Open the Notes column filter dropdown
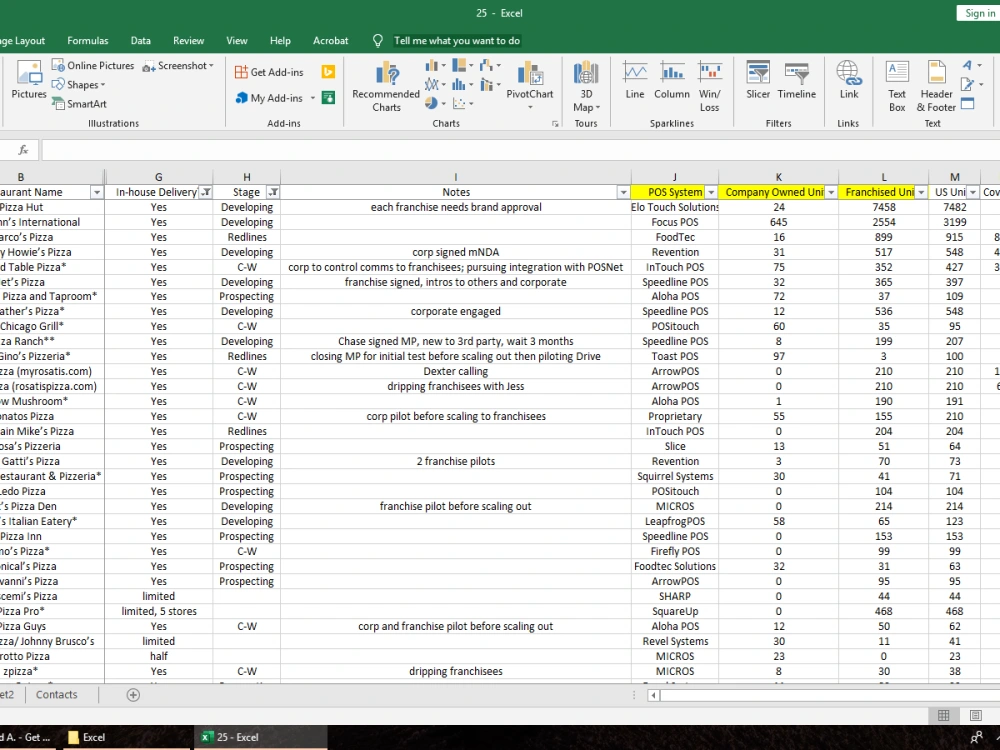The height and width of the screenshot is (750, 1000). pyautogui.click(x=624, y=192)
